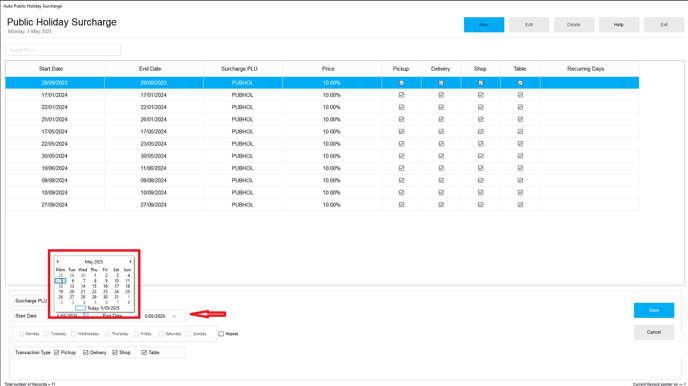Screen dimensions: 688x386
Task: Go to next month in calendar popup
Action: [x=130, y=261]
